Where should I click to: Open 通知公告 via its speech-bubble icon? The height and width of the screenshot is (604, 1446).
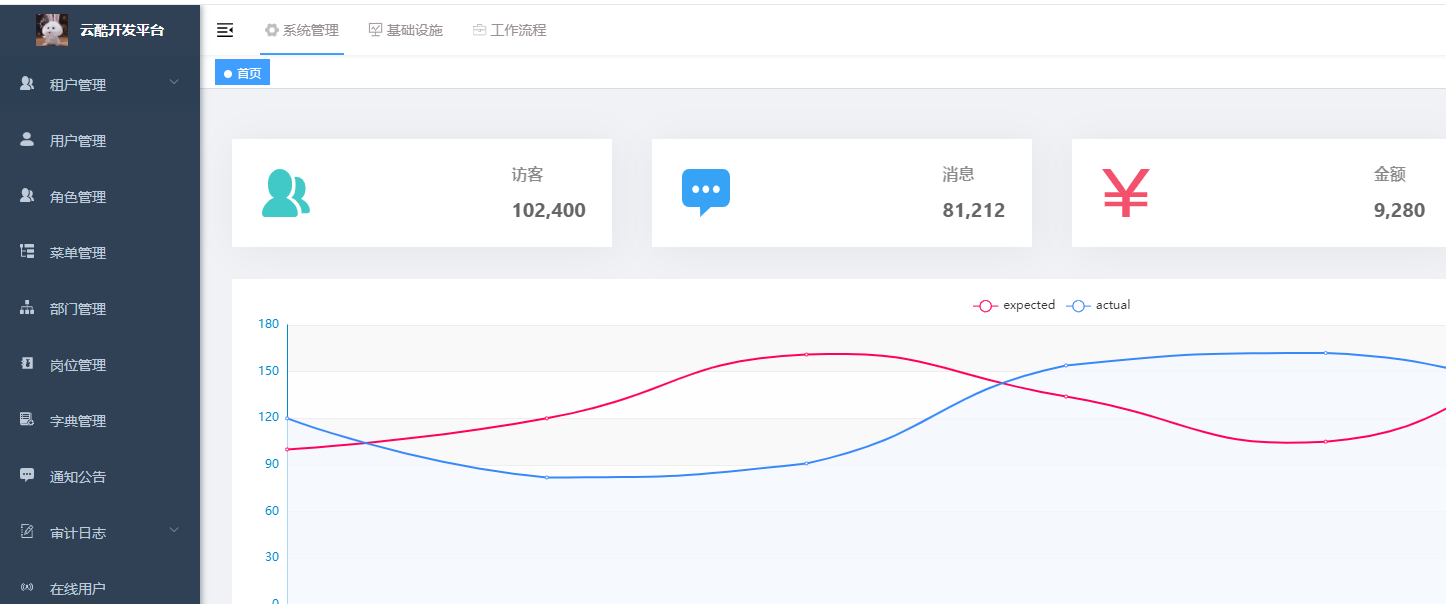27,476
